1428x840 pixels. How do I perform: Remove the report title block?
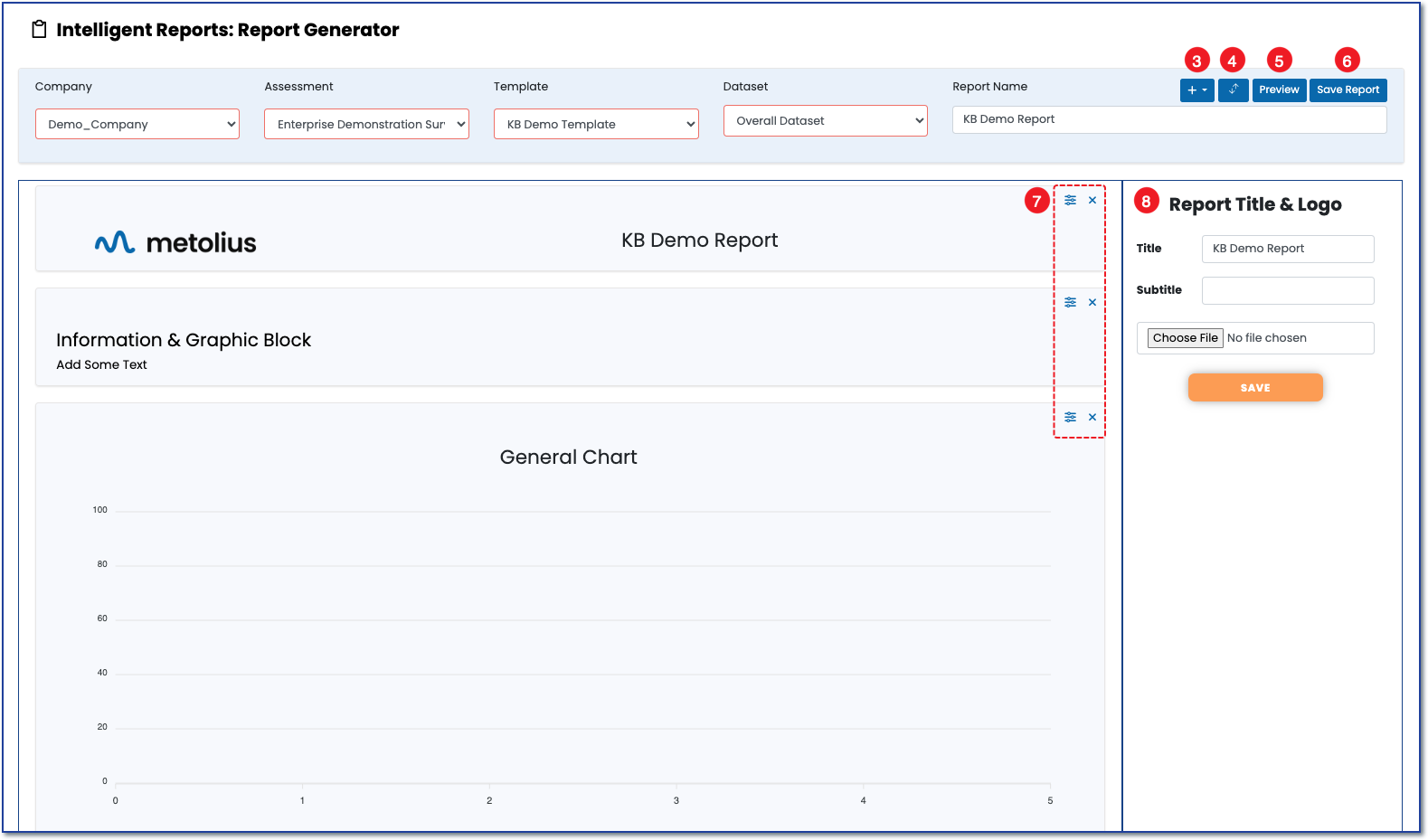pyautogui.click(x=1092, y=201)
